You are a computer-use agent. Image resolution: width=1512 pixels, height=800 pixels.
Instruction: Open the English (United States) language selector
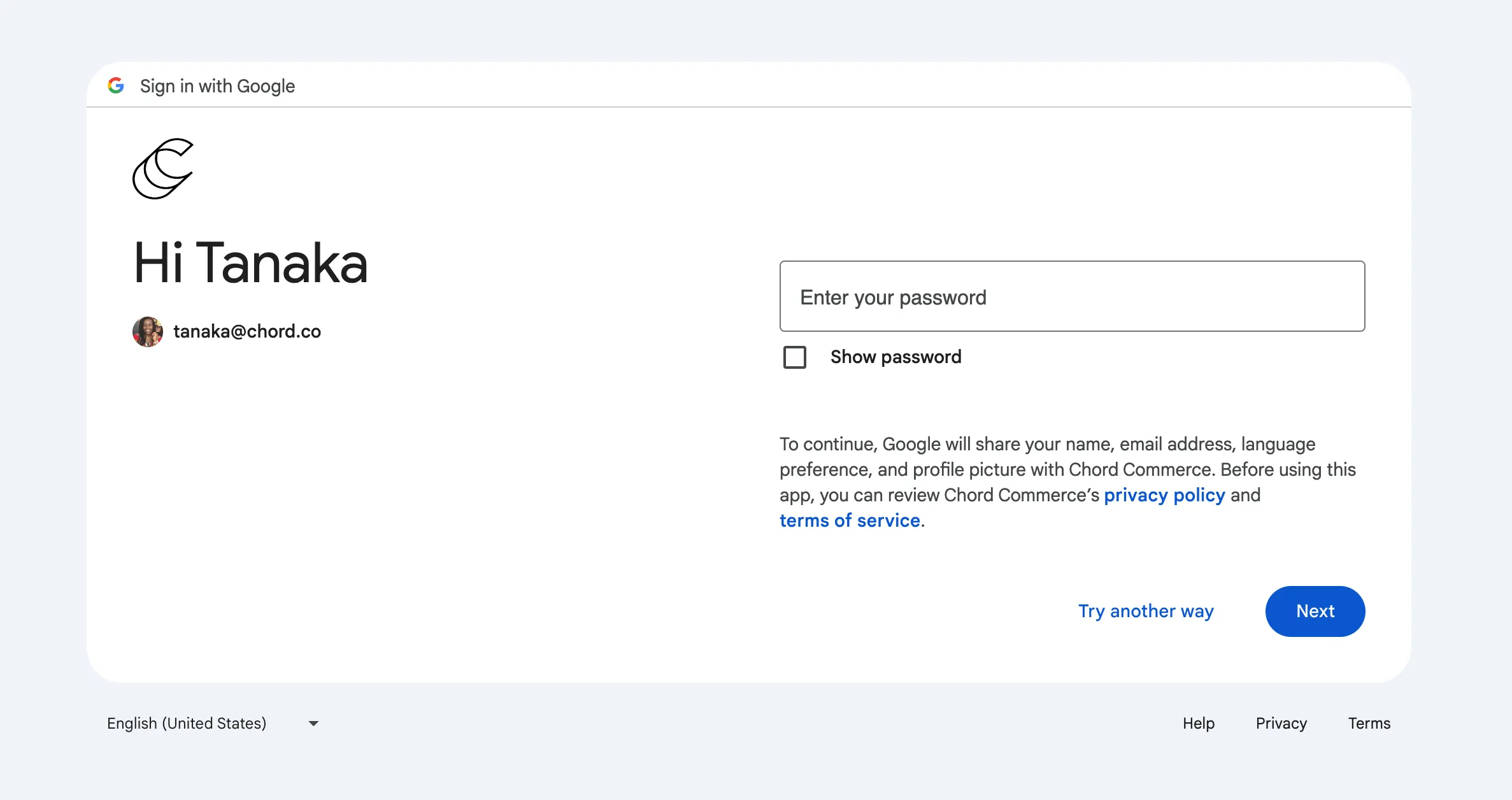click(x=187, y=724)
